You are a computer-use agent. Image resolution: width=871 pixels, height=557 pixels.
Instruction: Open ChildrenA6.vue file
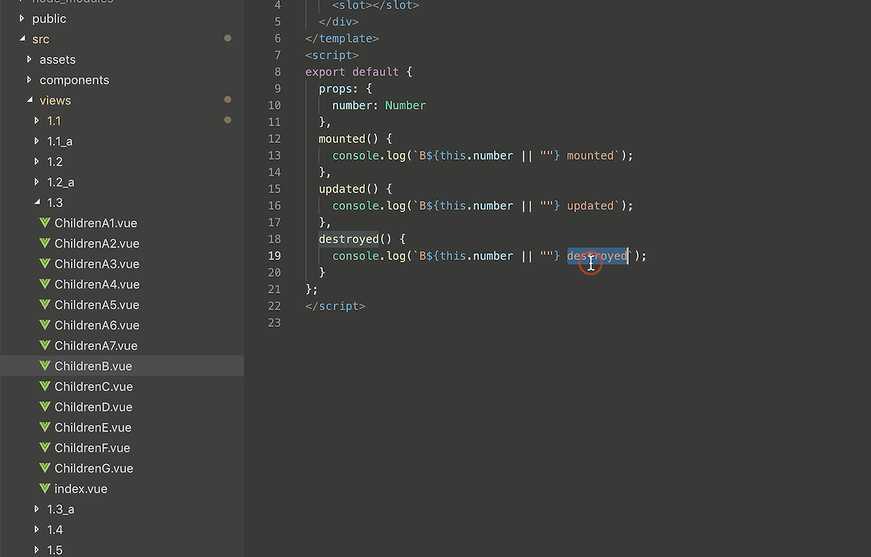point(97,325)
